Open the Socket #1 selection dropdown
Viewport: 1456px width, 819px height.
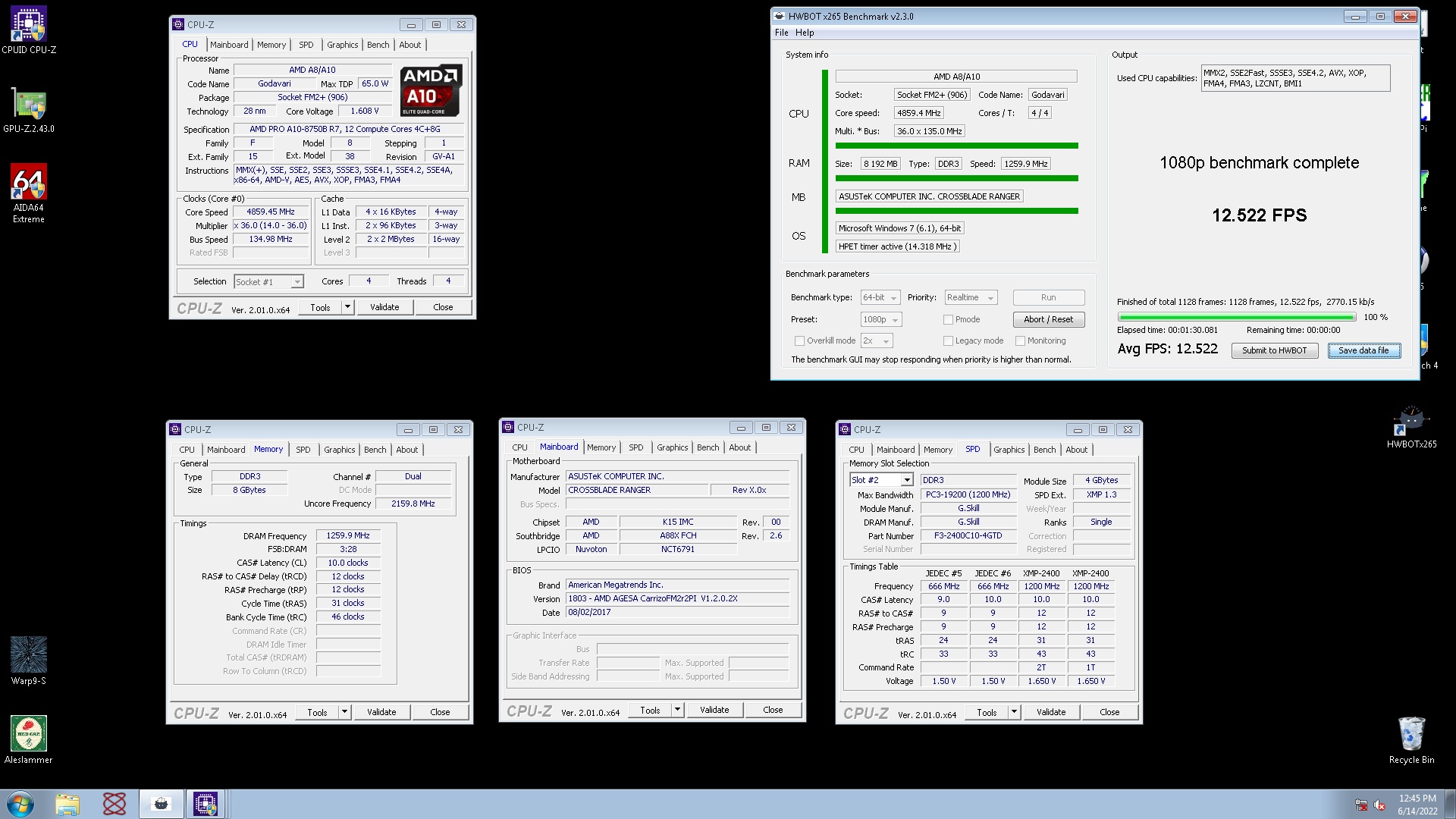pyautogui.click(x=268, y=281)
